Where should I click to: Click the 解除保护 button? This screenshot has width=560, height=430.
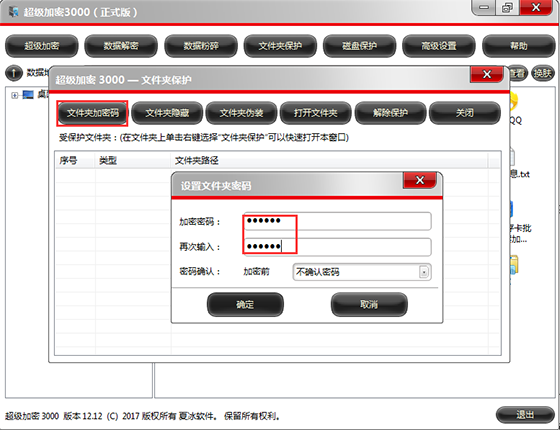point(390,113)
